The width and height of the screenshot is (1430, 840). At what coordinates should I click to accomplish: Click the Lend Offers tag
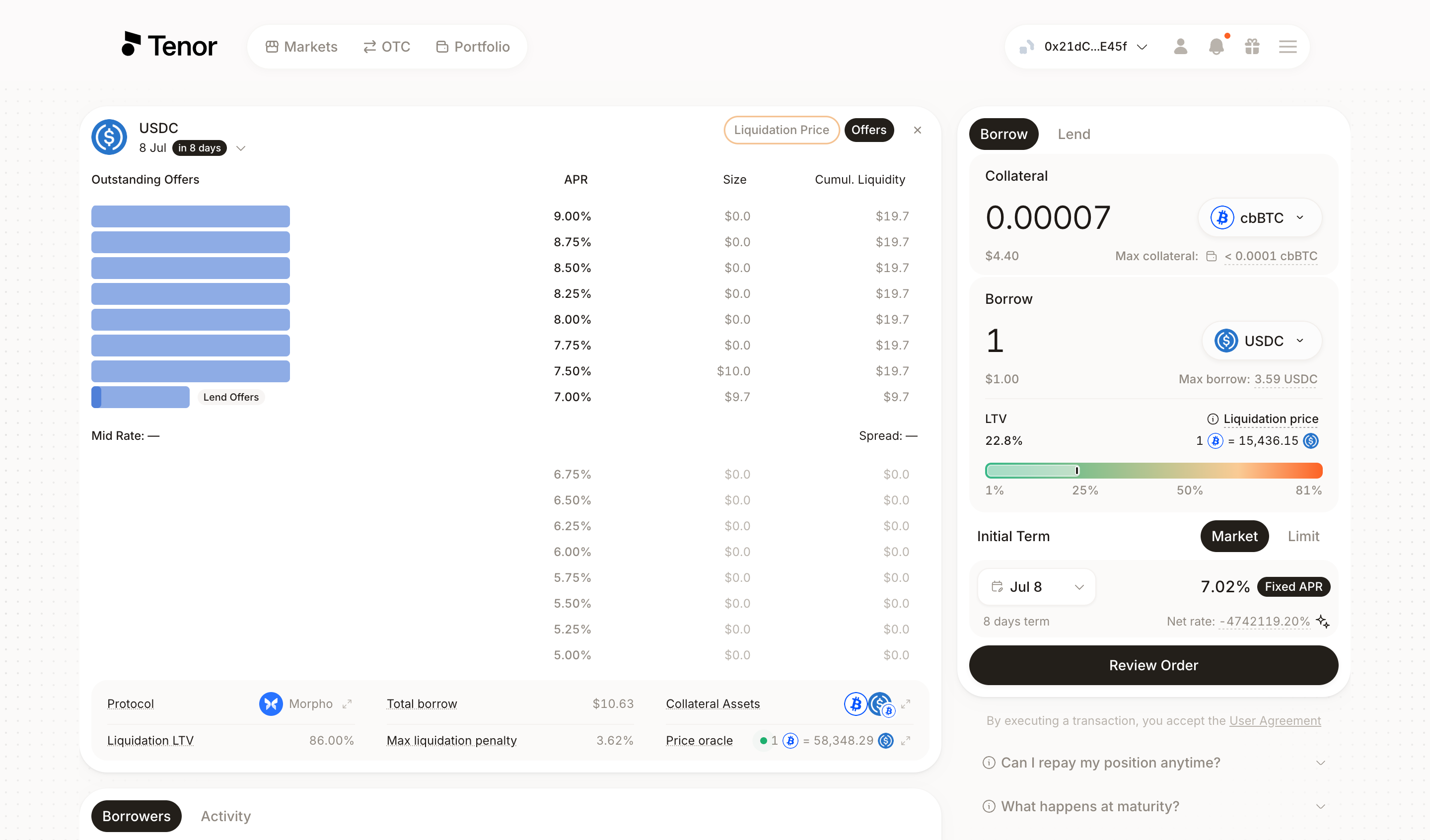(230, 397)
